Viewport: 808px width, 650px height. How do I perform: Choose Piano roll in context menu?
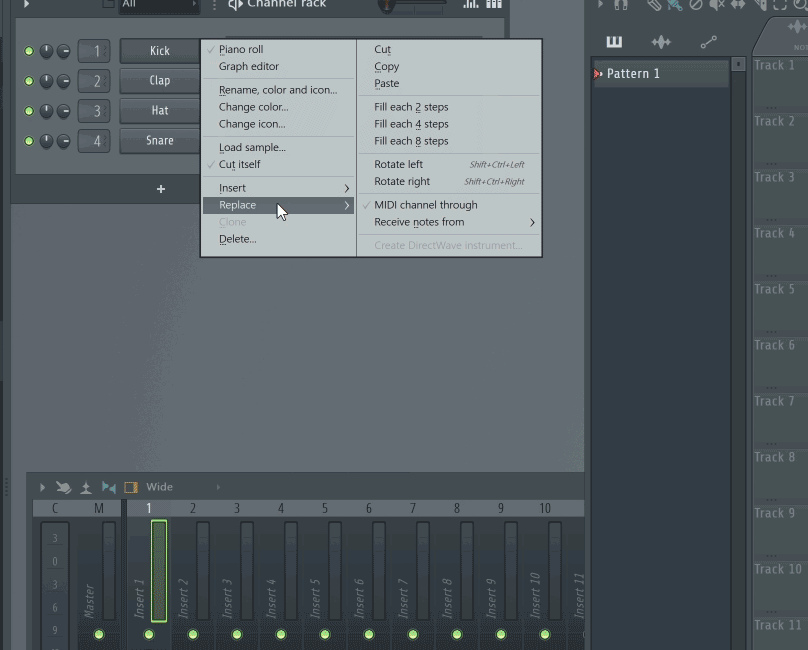click(x=278, y=49)
